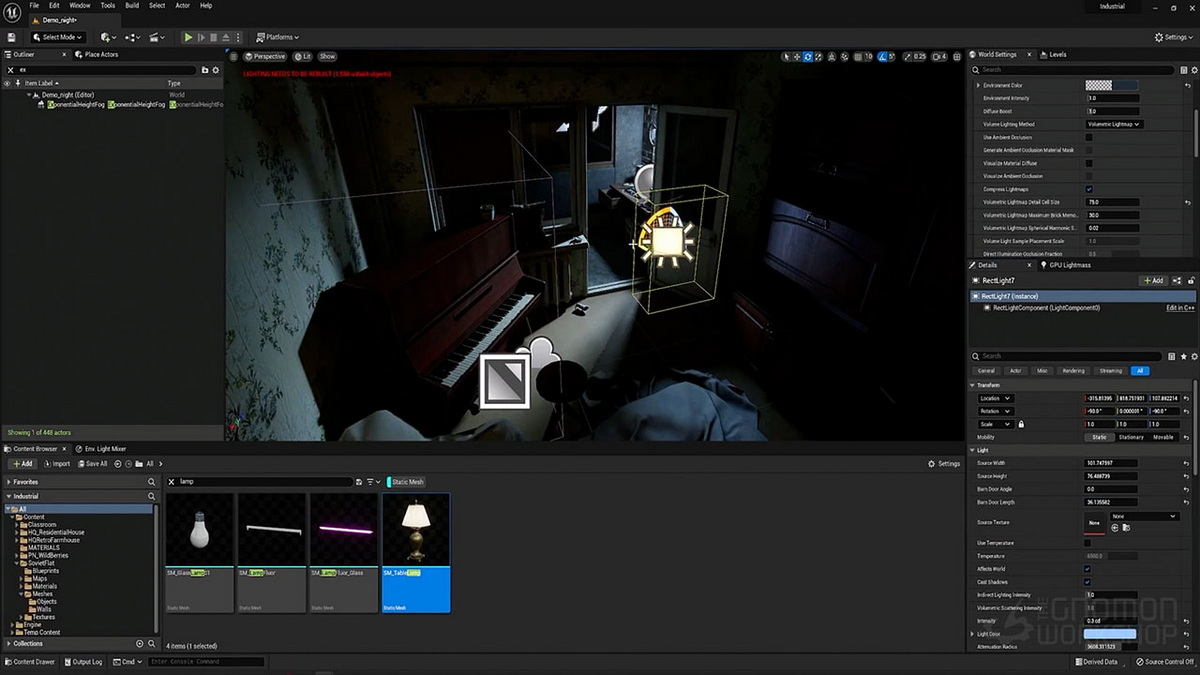Reset Location to default with the arrow
The image size is (1200, 675).
pos(1186,398)
